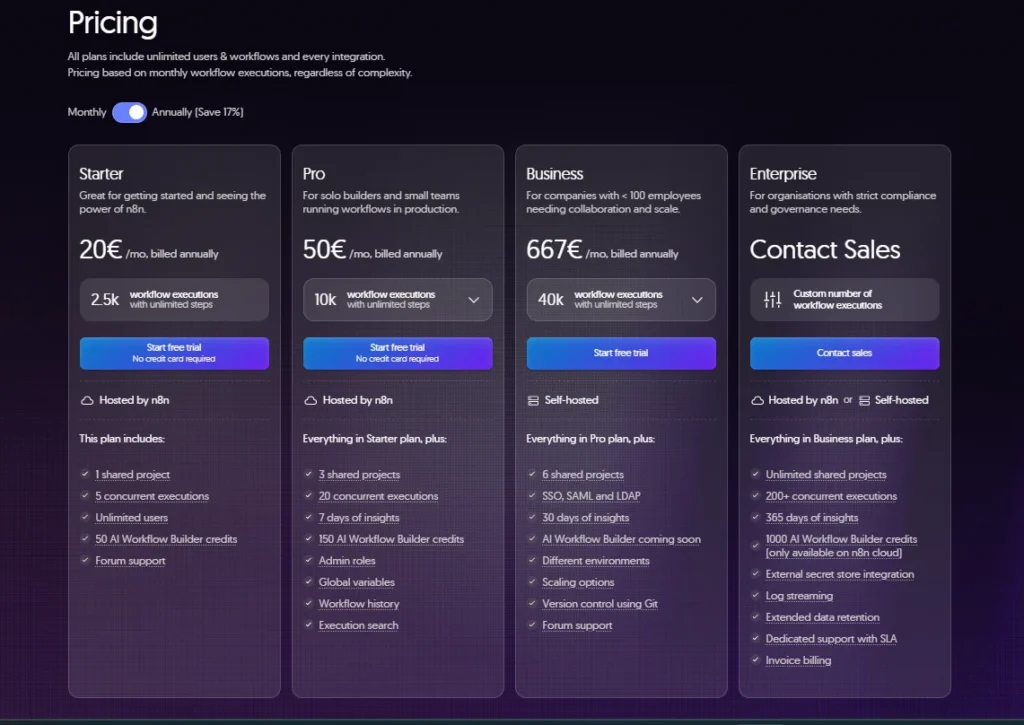Click the Execution search feature

click(358, 626)
